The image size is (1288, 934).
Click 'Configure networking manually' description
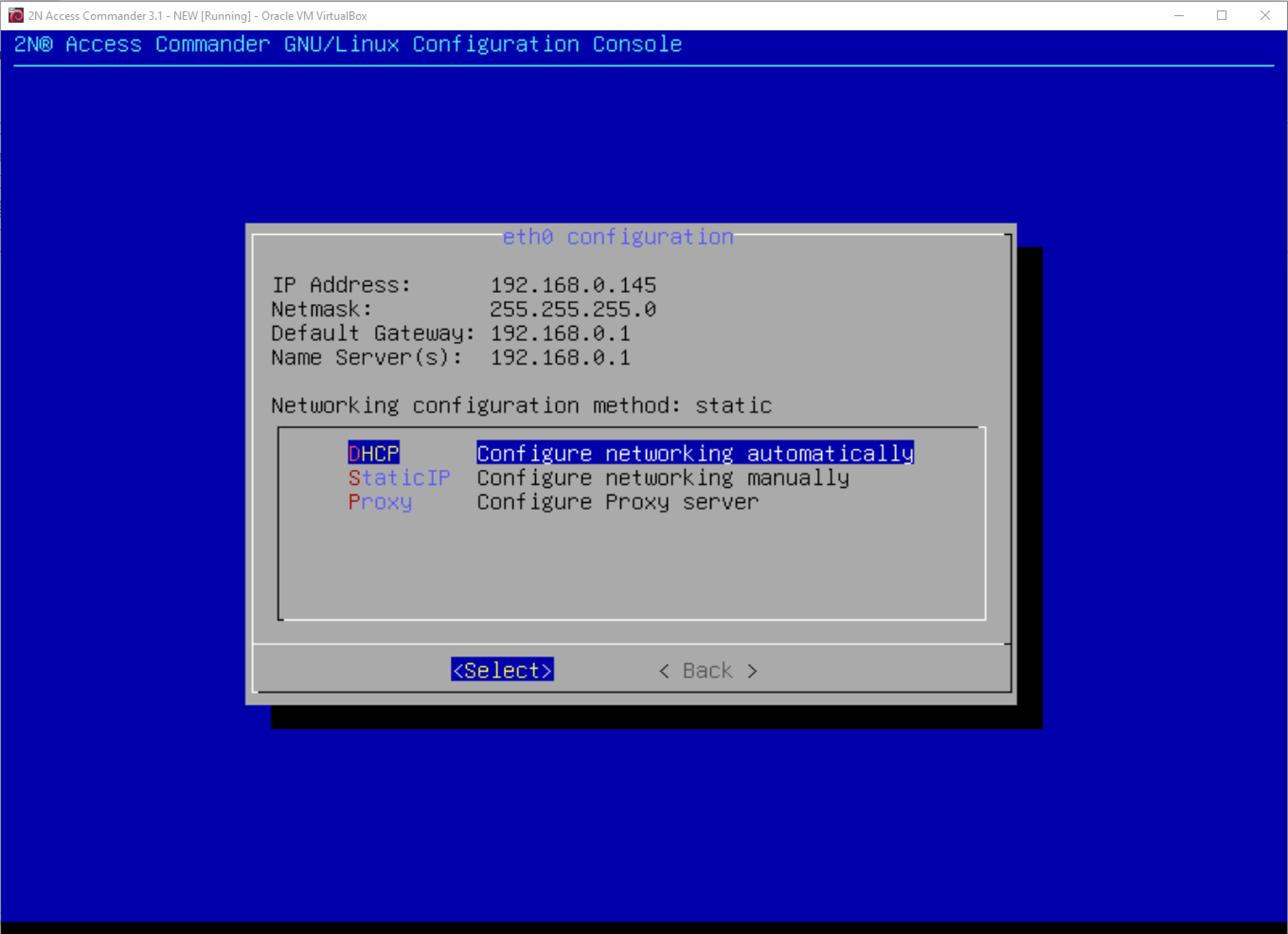coord(663,478)
